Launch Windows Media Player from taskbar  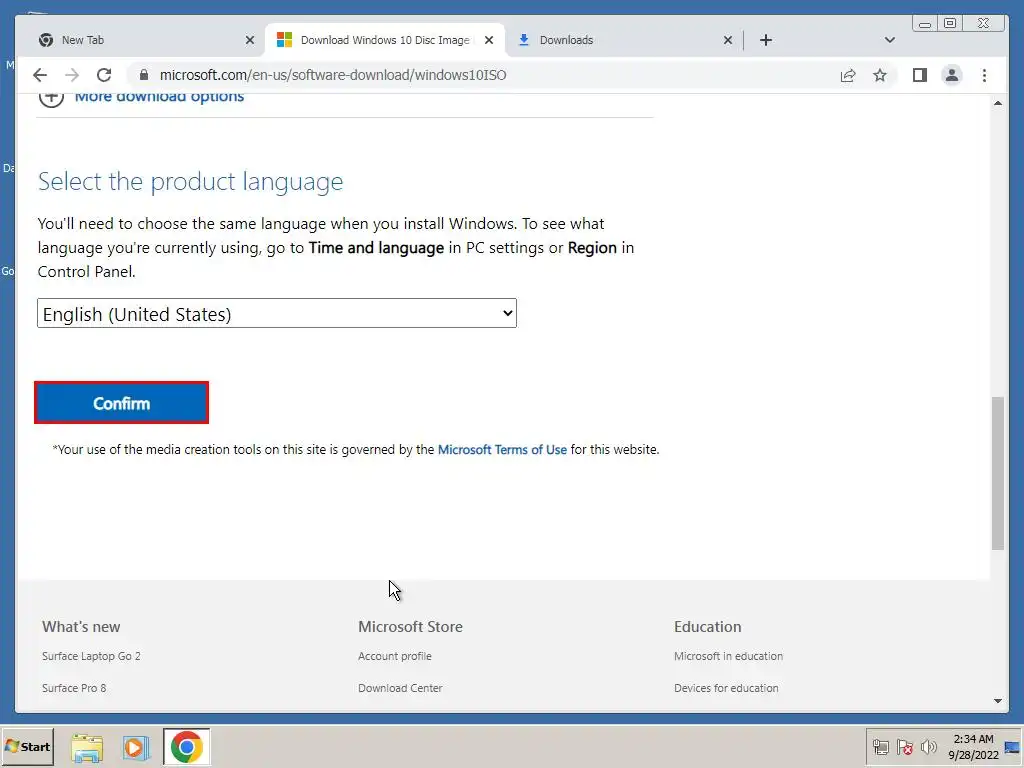tap(136, 747)
